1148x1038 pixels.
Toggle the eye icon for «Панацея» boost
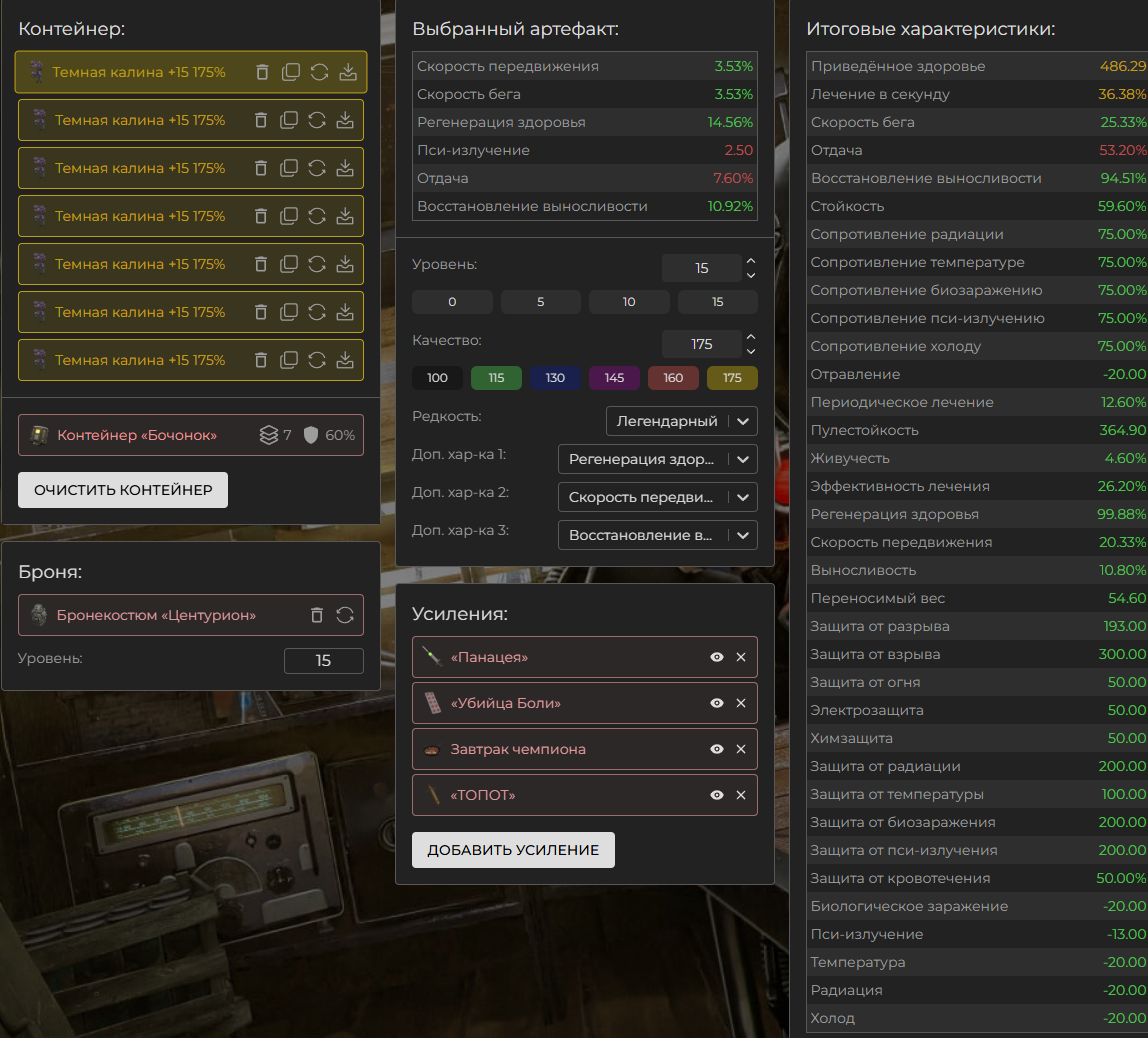tap(716, 657)
